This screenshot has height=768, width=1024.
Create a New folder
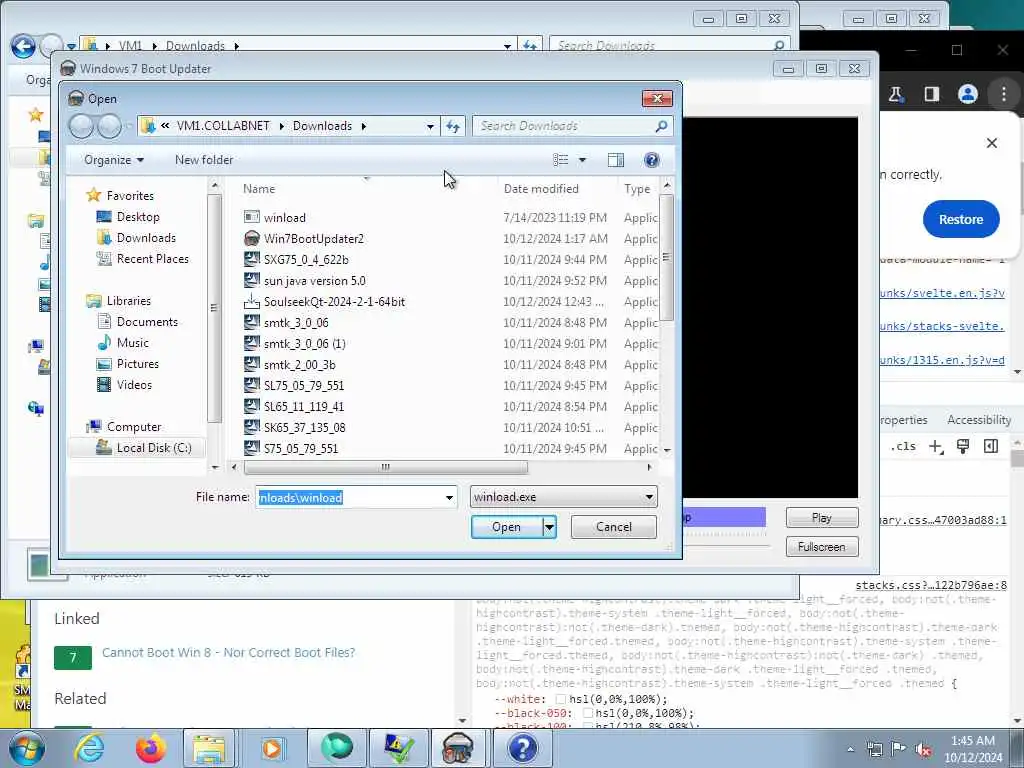click(x=204, y=160)
